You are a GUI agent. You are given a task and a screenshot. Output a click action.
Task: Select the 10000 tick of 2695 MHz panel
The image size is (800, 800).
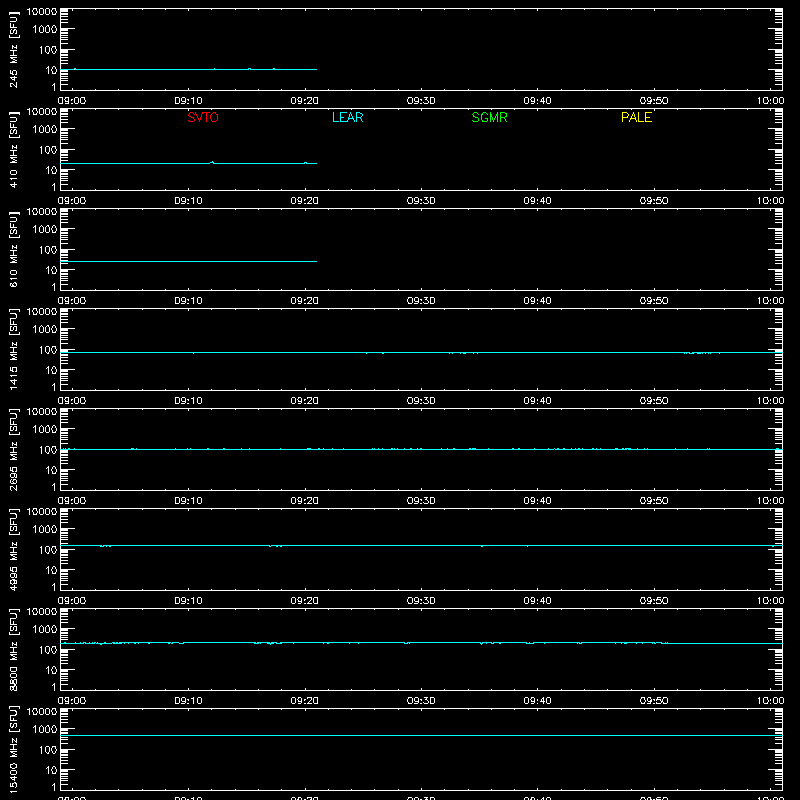click(x=42, y=412)
